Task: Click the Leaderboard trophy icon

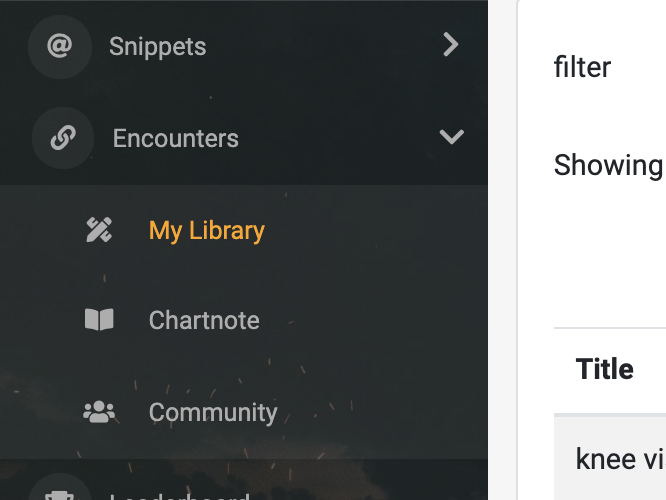Action: [59, 496]
